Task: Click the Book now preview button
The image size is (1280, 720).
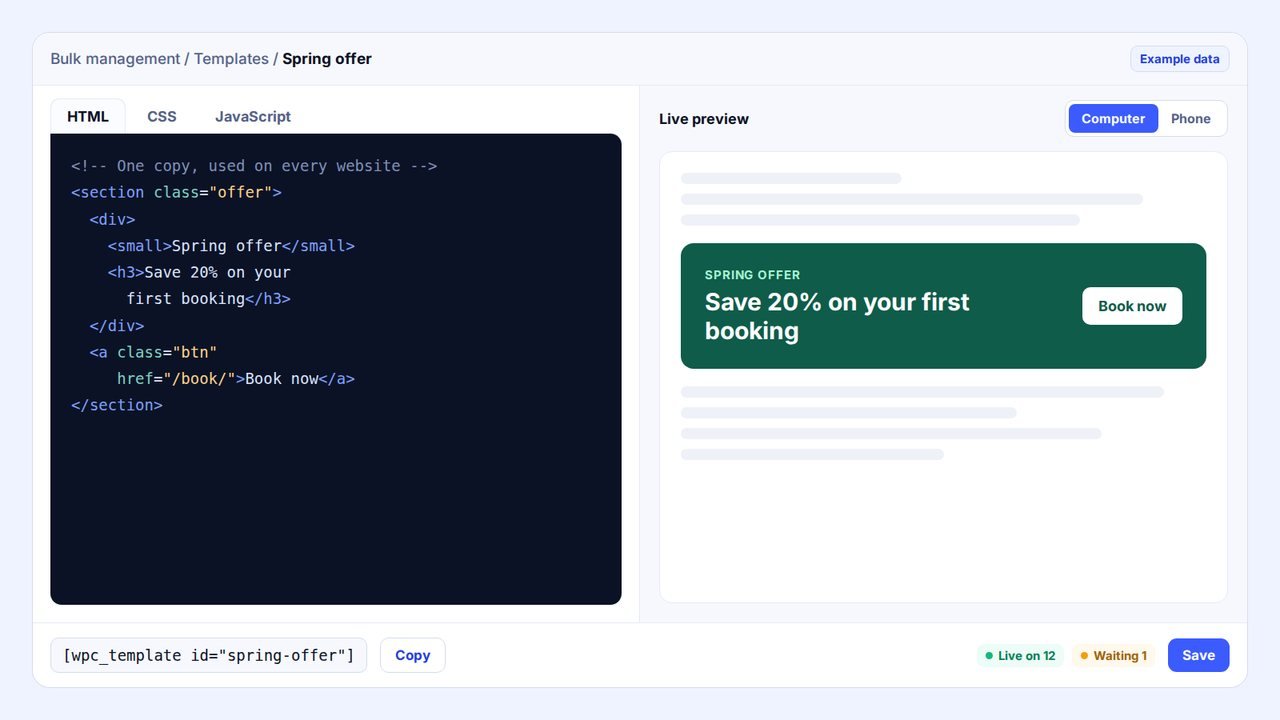Action: [x=1132, y=306]
